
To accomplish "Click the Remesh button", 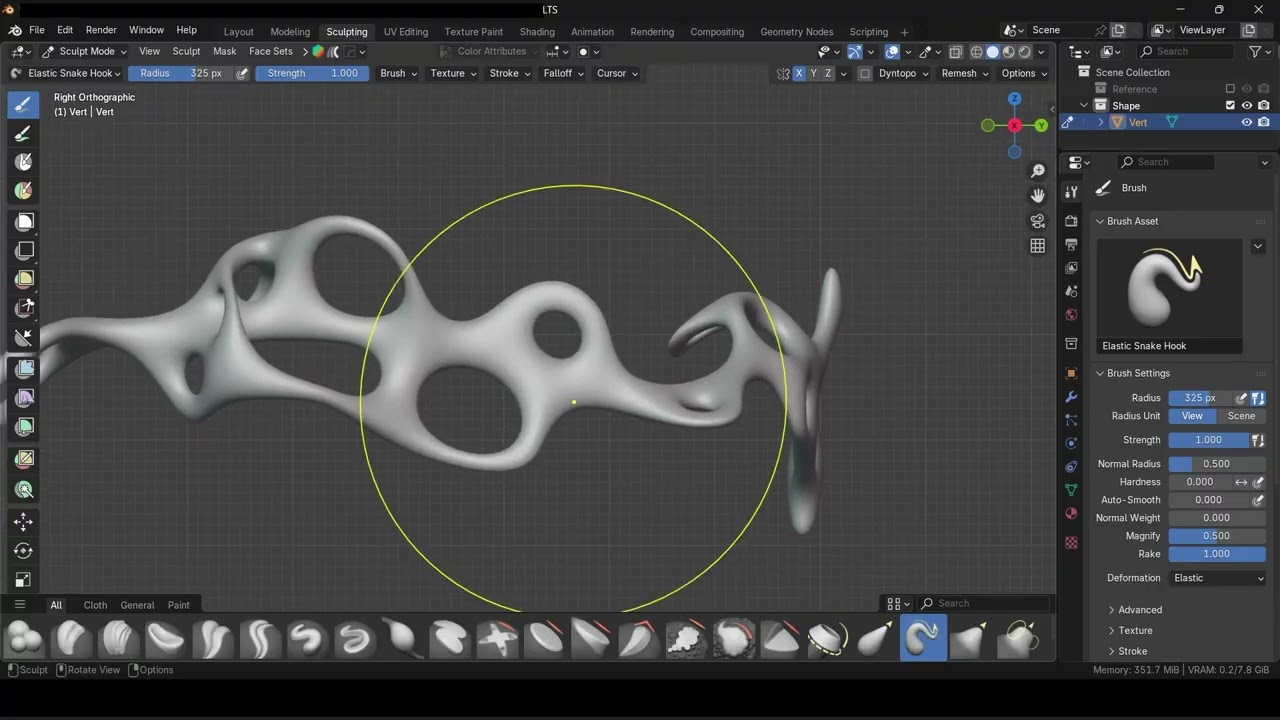I will click(x=964, y=73).
